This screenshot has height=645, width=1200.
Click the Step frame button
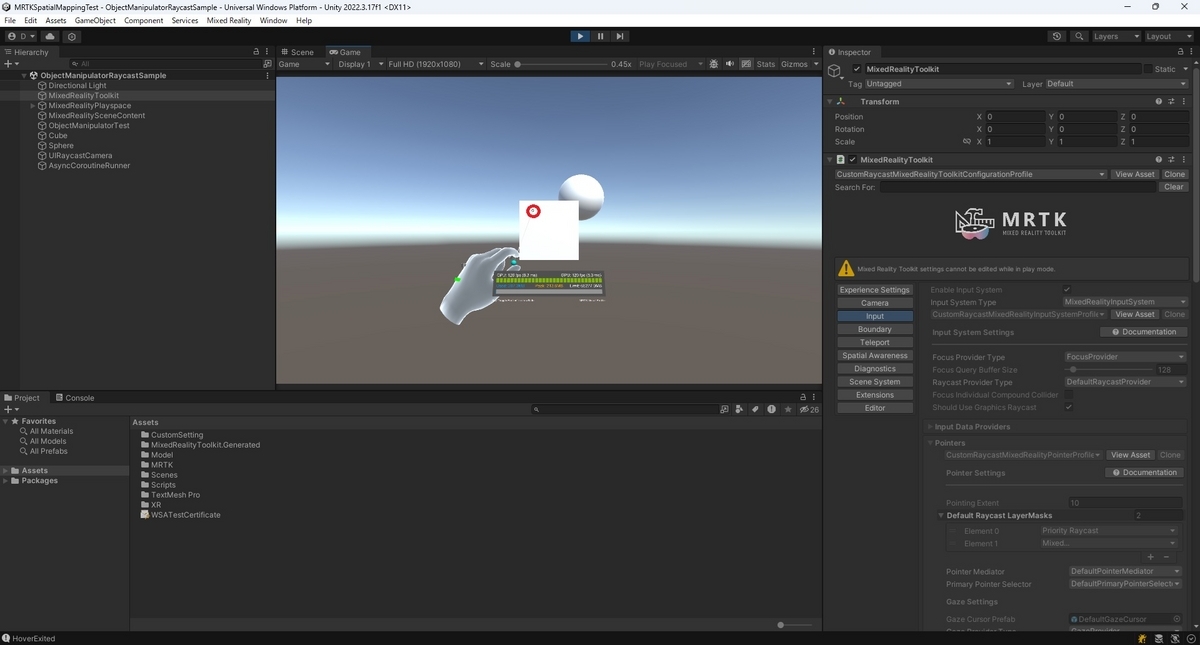pyautogui.click(x=620, y=36)
